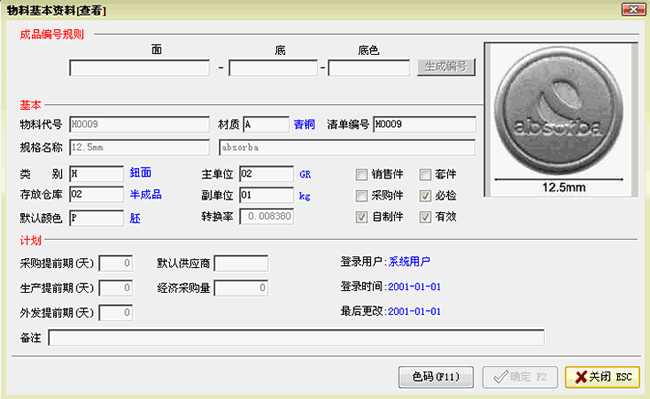Select the 物料代号 field with M0009
The height and width of the screenshot is (399, 650).
139,124
